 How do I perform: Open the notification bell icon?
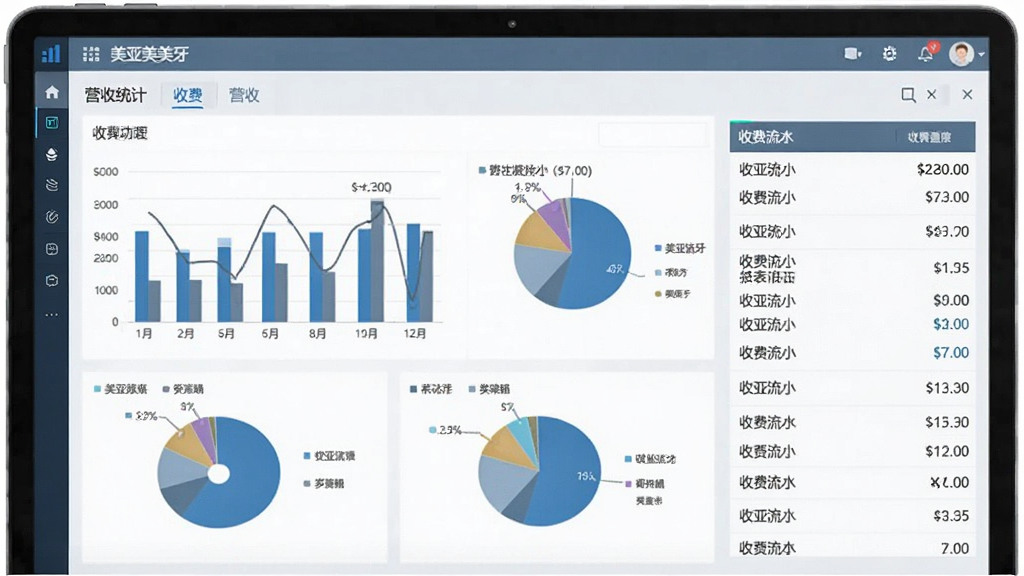click(926, 54)
